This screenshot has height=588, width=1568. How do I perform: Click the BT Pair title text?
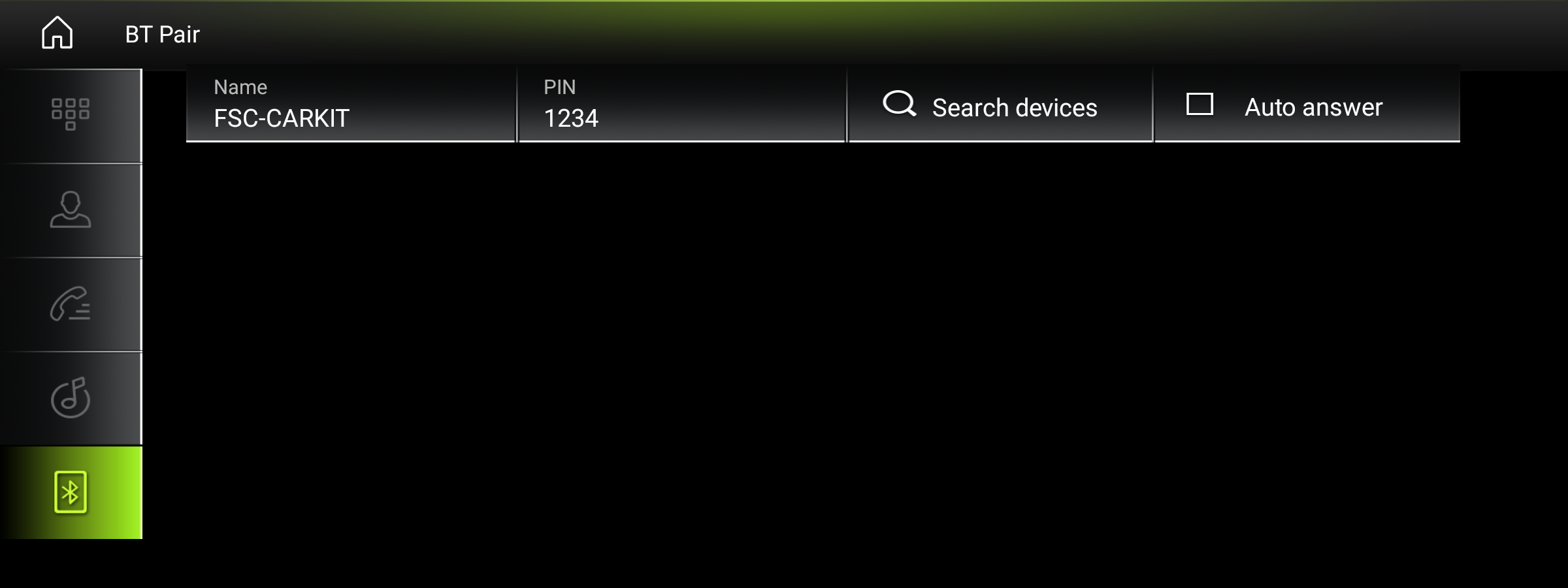pos(162,34)
